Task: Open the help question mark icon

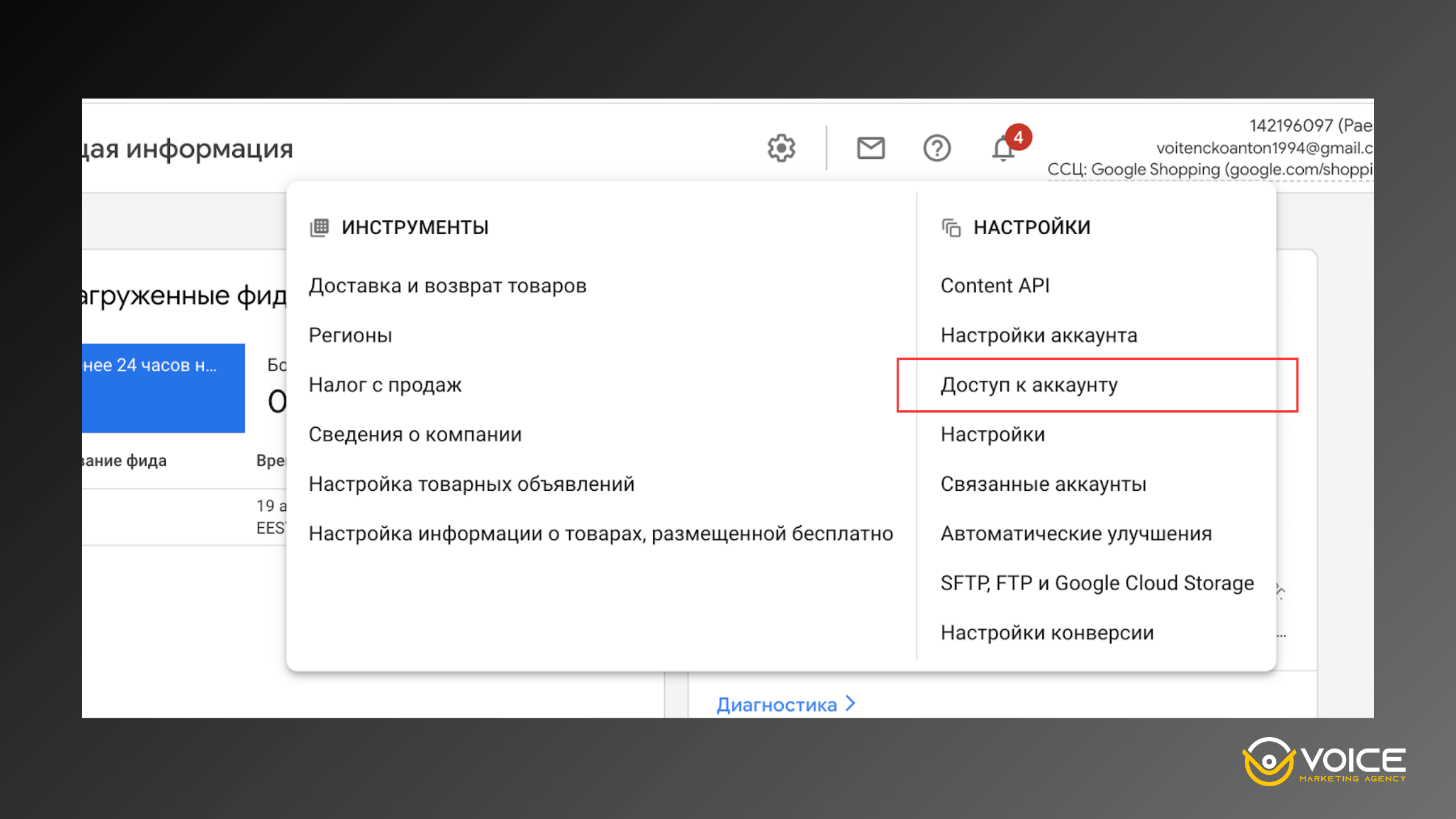Action: point(937,147)
